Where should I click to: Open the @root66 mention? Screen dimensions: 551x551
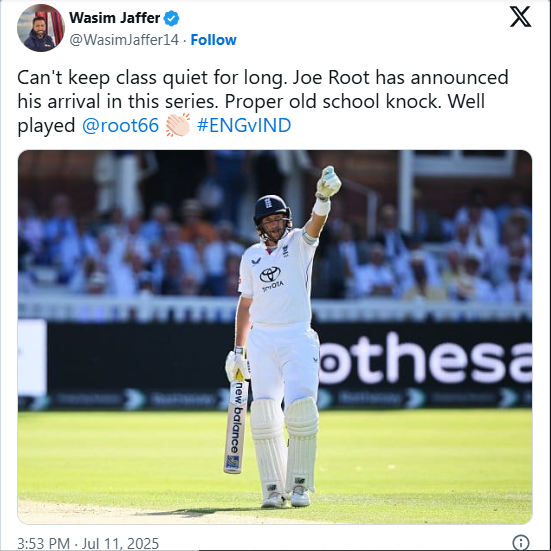120,125
